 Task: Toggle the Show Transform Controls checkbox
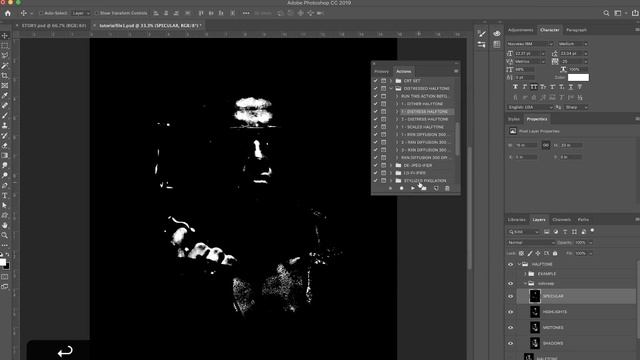(96, 13)
